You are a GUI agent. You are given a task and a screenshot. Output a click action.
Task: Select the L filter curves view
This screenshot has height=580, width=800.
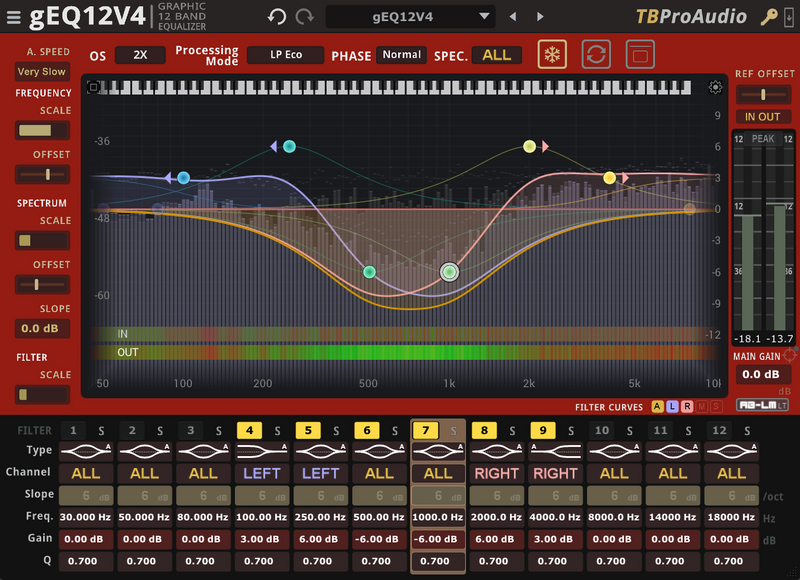coord(672,406)
